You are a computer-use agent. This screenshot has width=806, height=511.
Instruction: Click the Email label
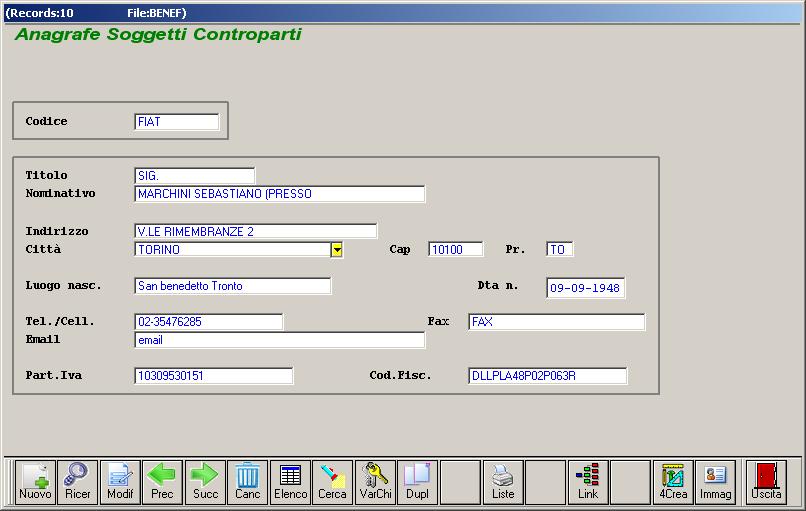[x=43, y=339]
